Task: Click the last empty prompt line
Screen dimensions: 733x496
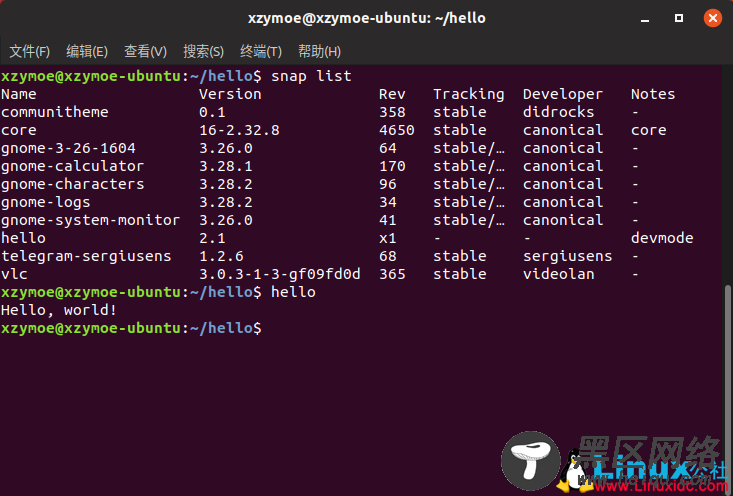Action: click(x=131, y=328)
